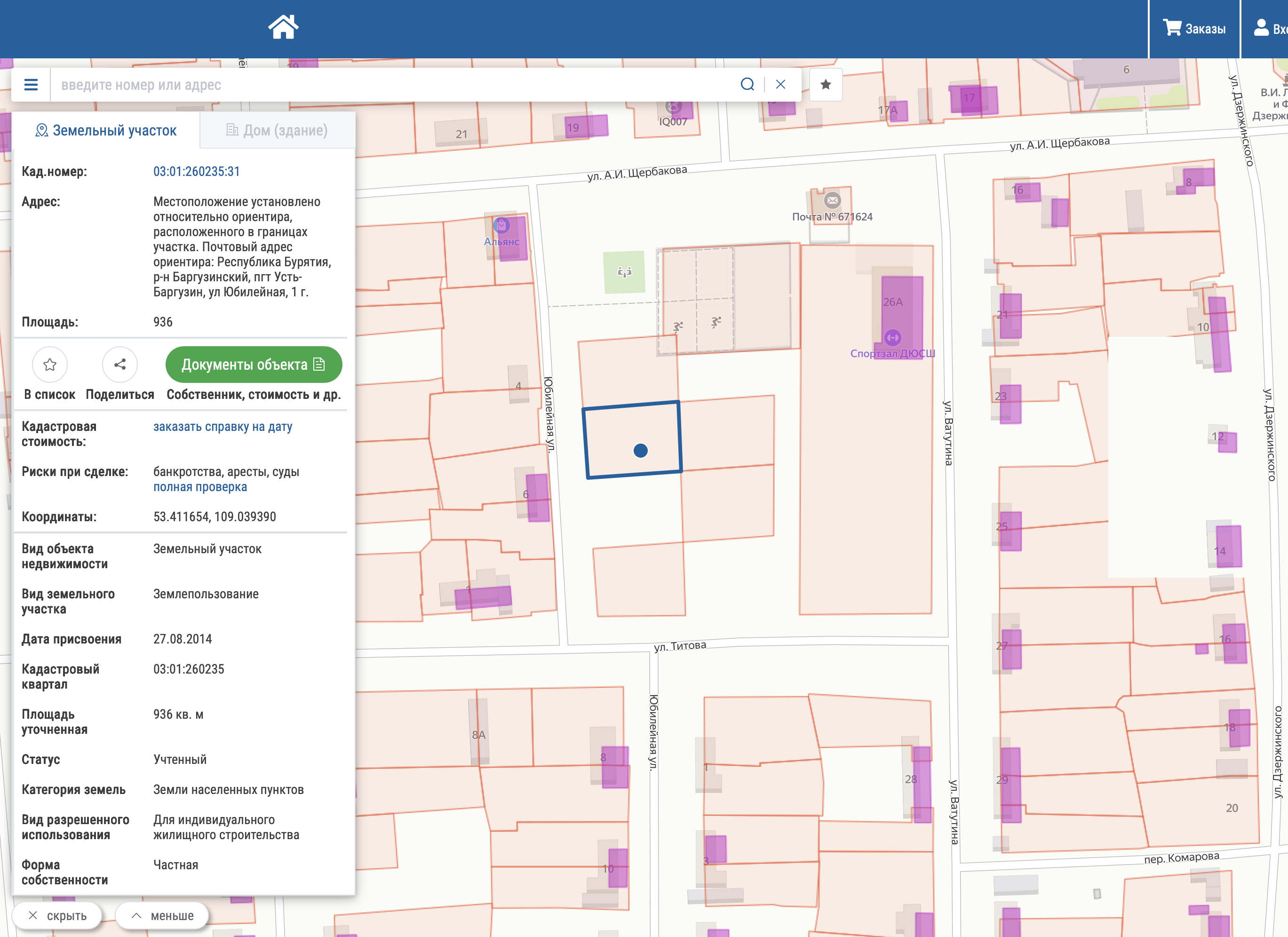Collapse details with меньше button
This screenshot has height=937, width=1288.
coord(162,915)
